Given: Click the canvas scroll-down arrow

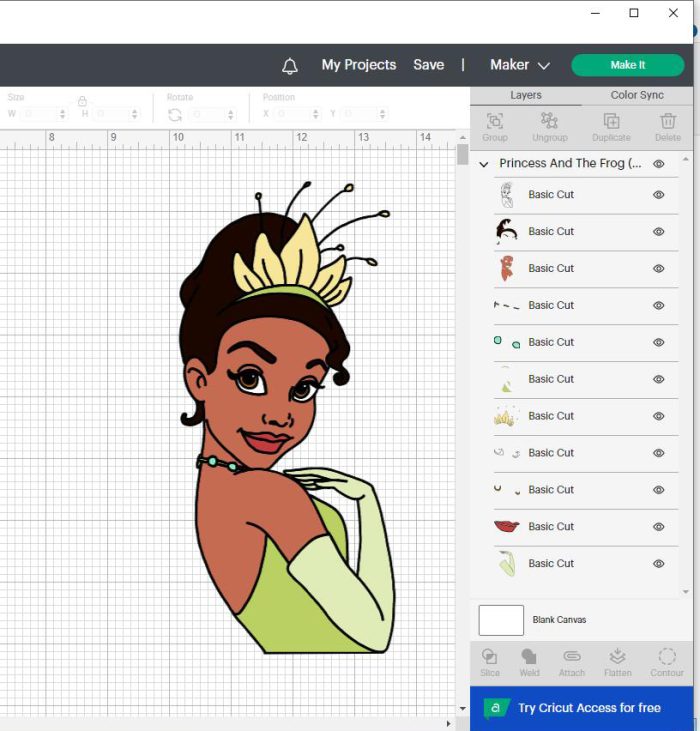Looking at the screenshot, I should tap(462, 708).
